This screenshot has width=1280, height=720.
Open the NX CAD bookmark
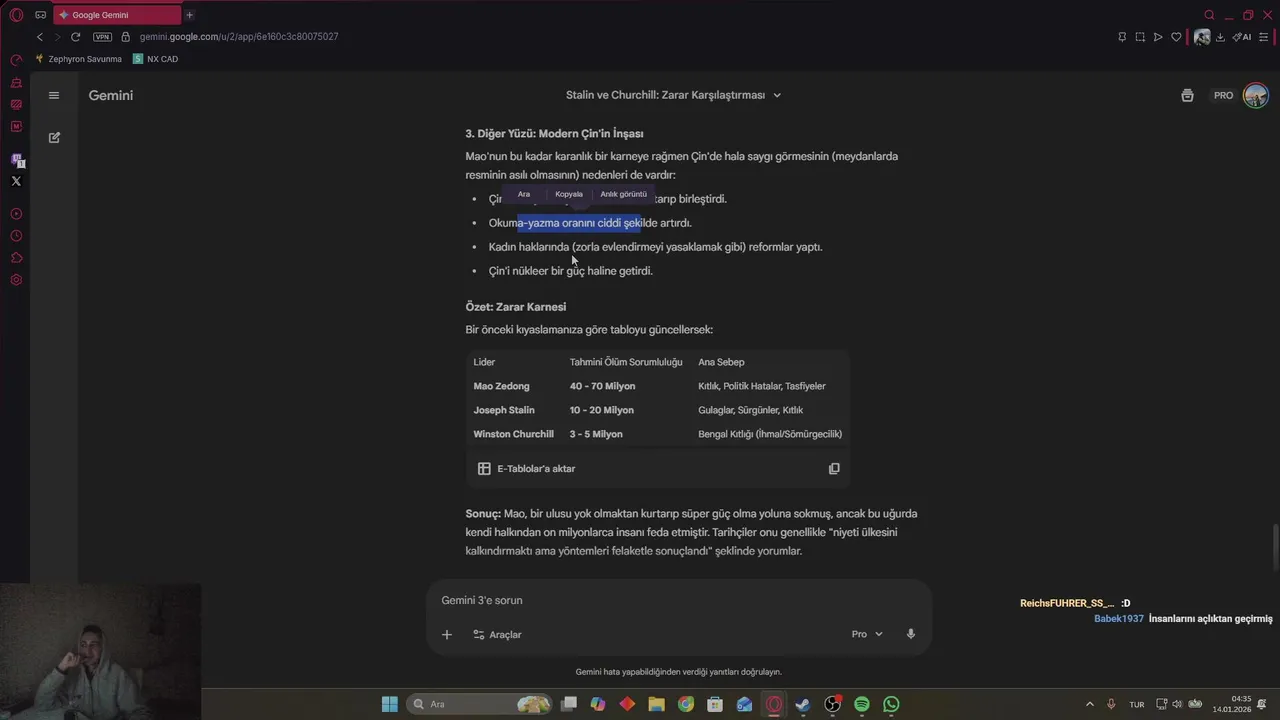(156, 59)
